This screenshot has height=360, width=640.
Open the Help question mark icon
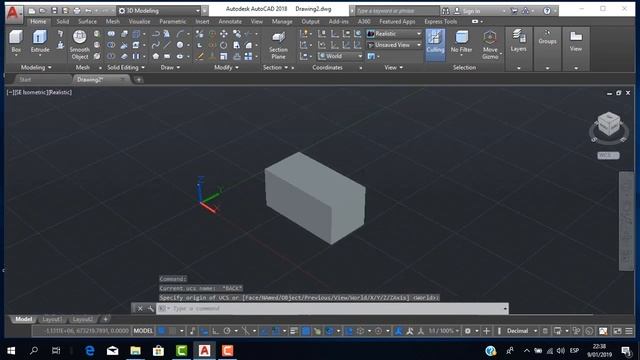(547, 11)
